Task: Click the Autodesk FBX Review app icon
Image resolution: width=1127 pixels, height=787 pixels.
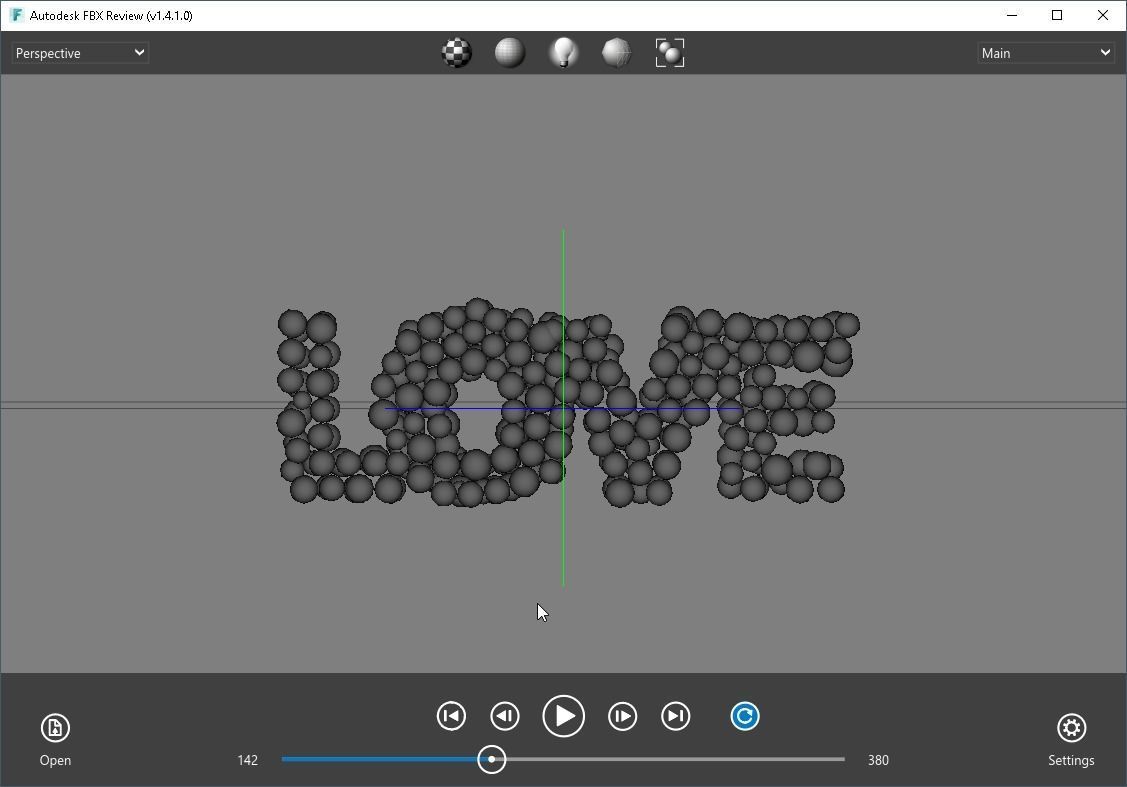Action: (17, 15)
